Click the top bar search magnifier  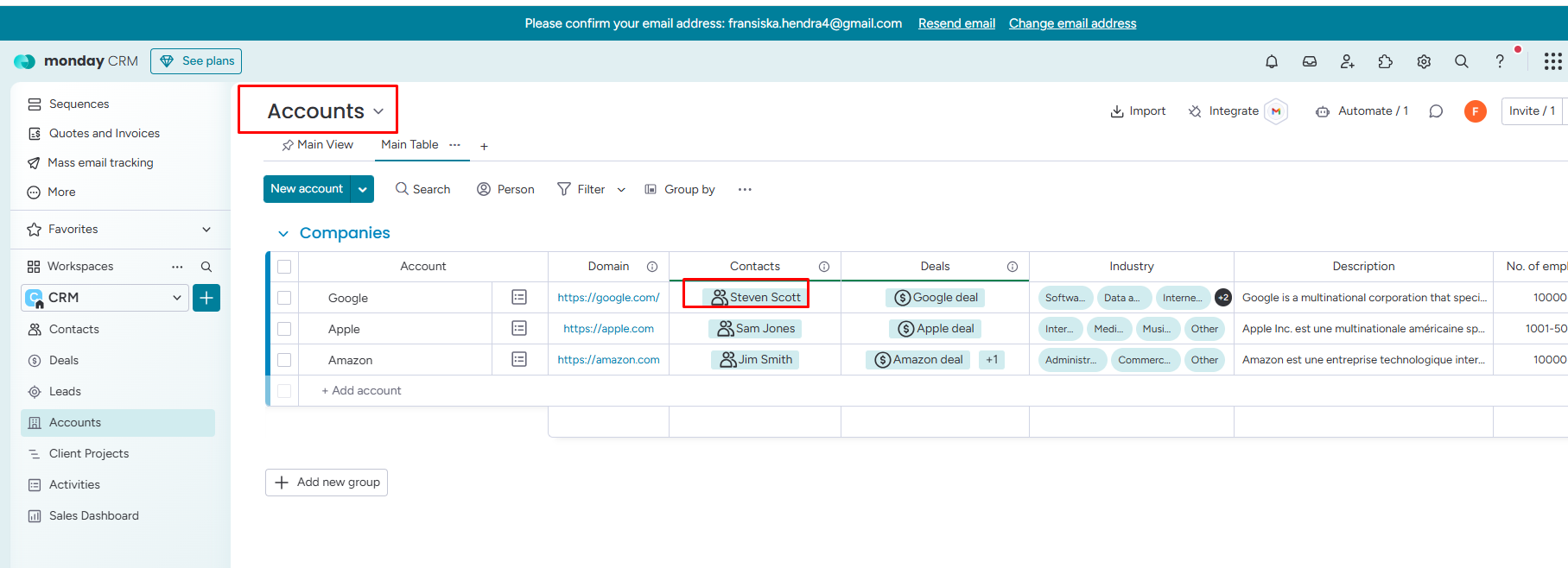click(x=1462, y=61)
